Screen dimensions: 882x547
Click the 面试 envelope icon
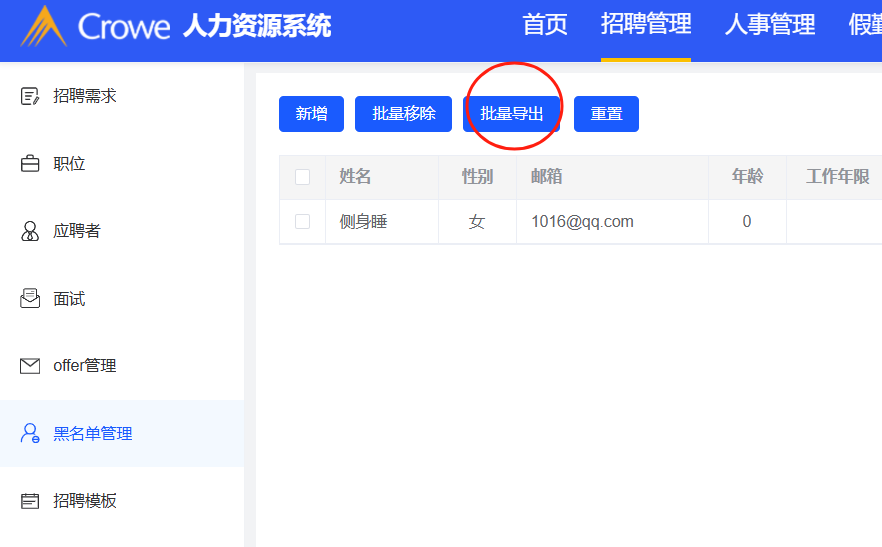[x=30, y=298]
